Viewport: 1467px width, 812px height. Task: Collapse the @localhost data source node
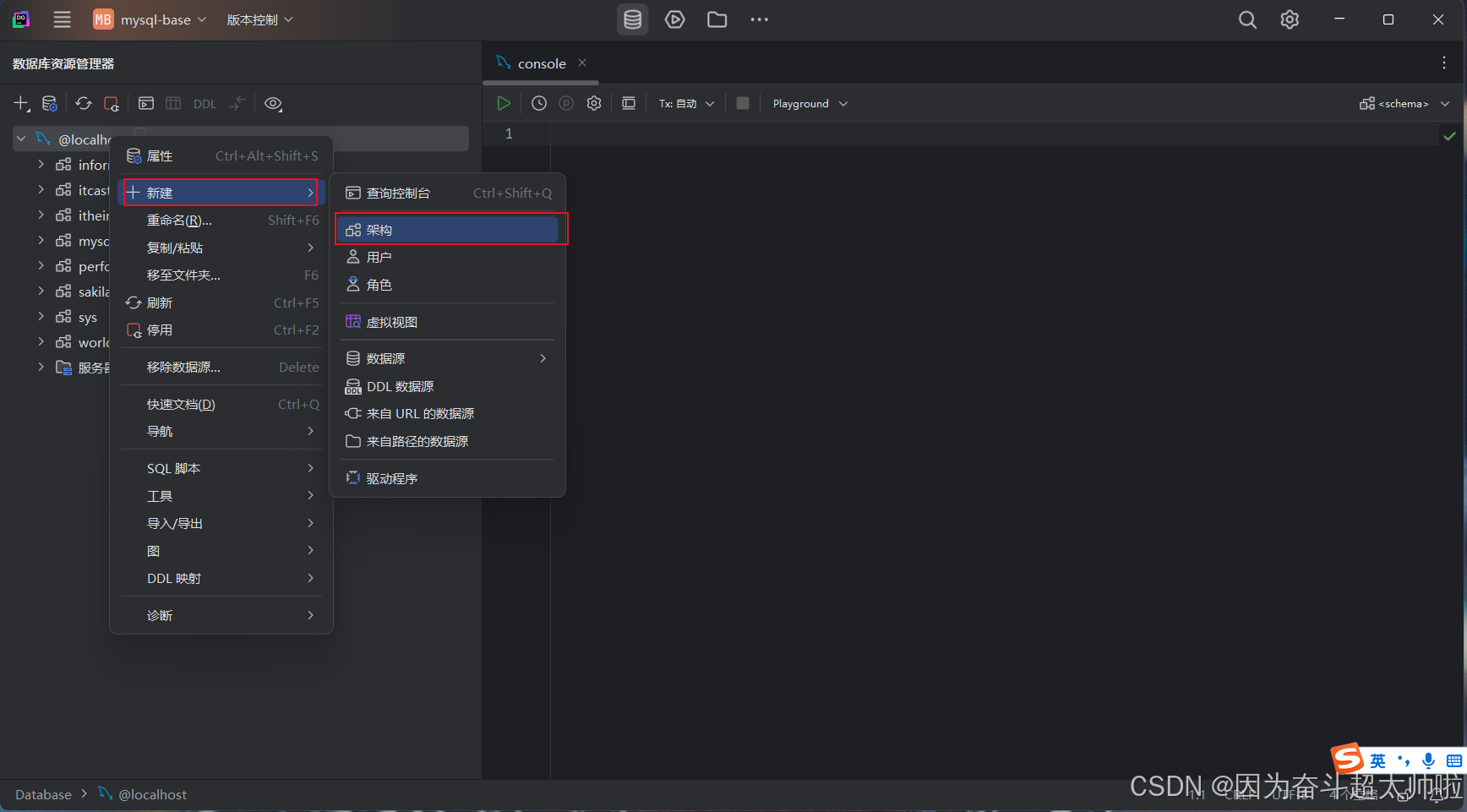22,139
